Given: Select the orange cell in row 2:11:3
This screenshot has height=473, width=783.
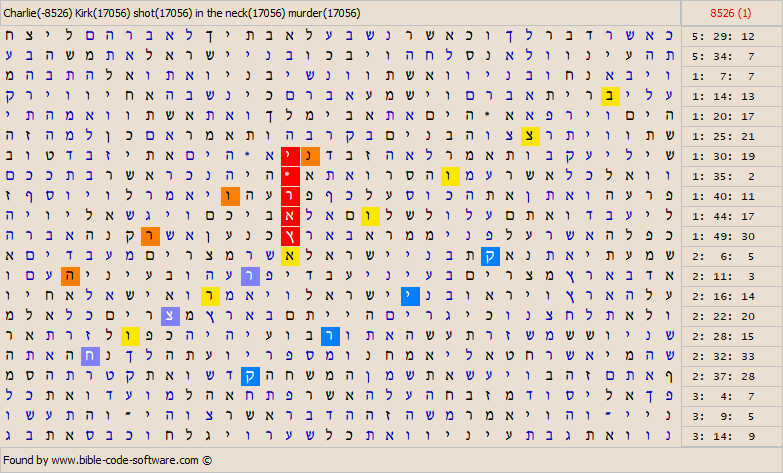Looking at the screenshot, I should point(70,276).
